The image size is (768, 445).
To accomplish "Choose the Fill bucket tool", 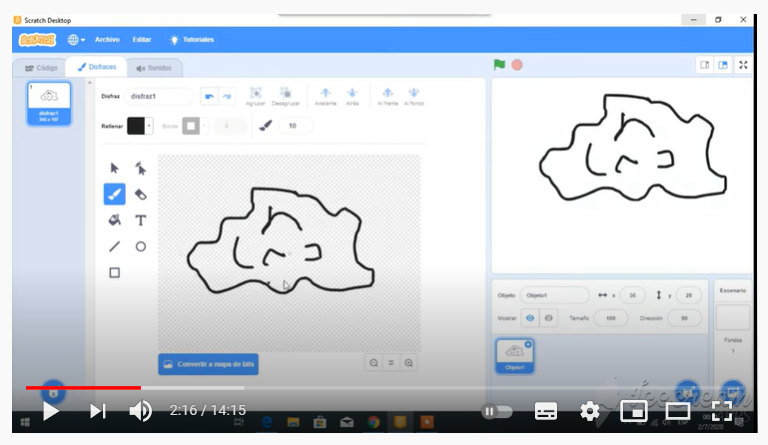I will coord(114,220).
